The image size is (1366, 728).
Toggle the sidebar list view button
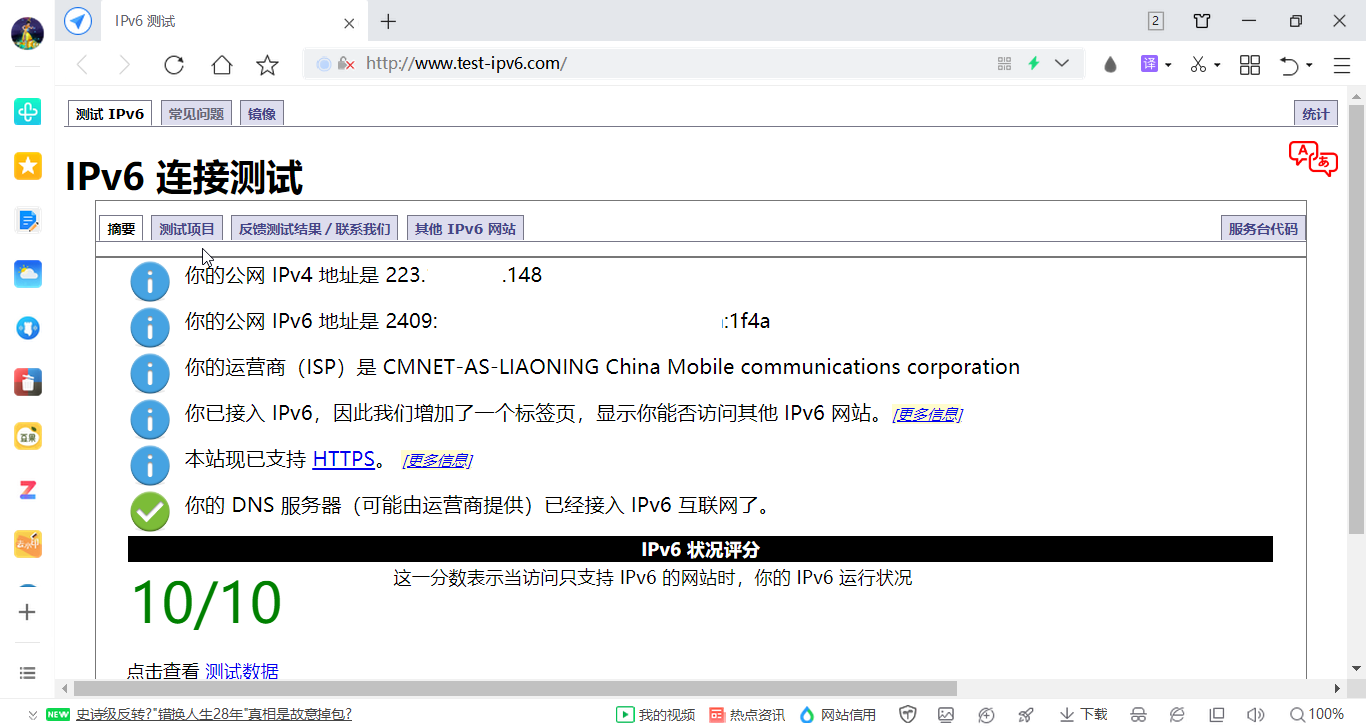[28, 673]
